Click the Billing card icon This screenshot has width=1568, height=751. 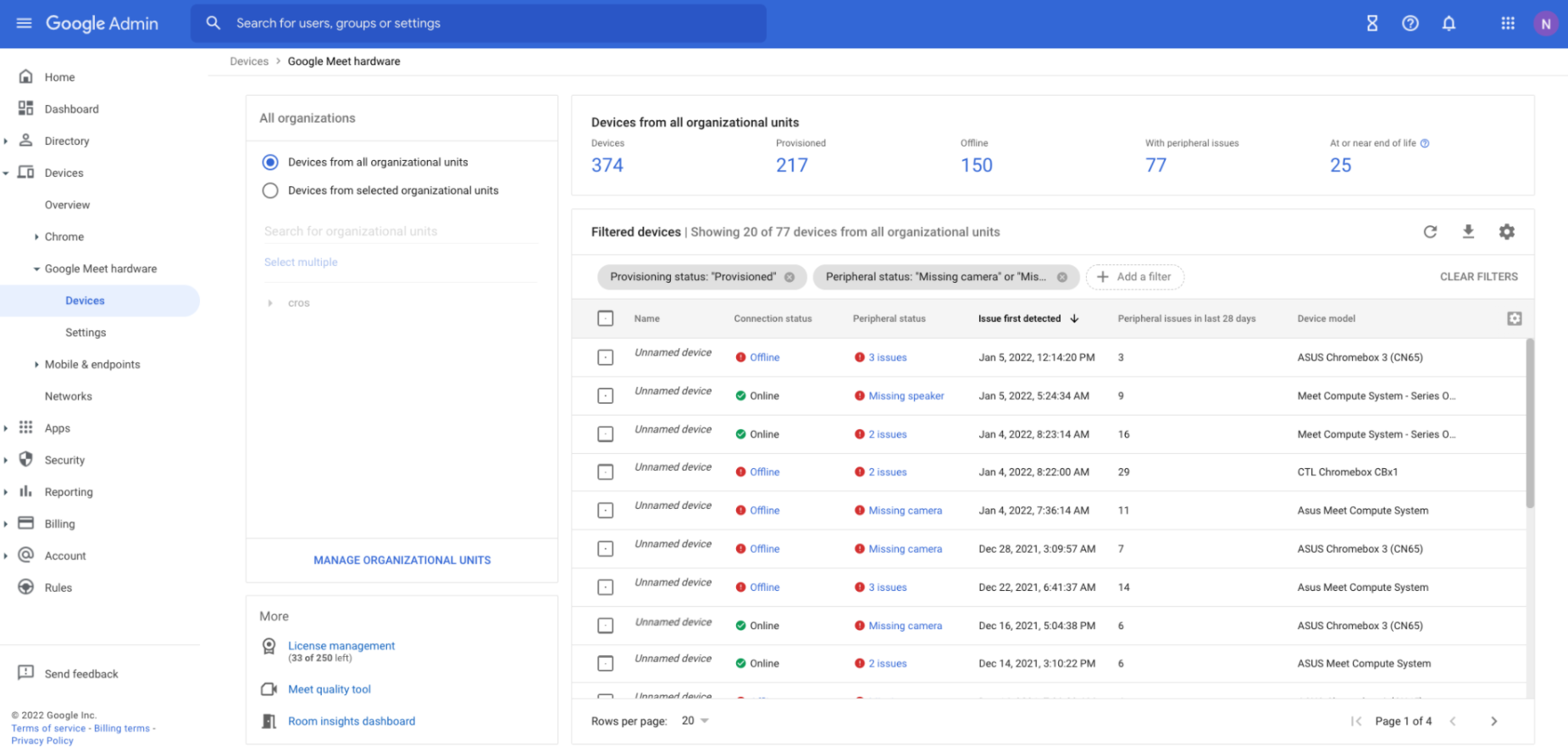coord(26,523)
